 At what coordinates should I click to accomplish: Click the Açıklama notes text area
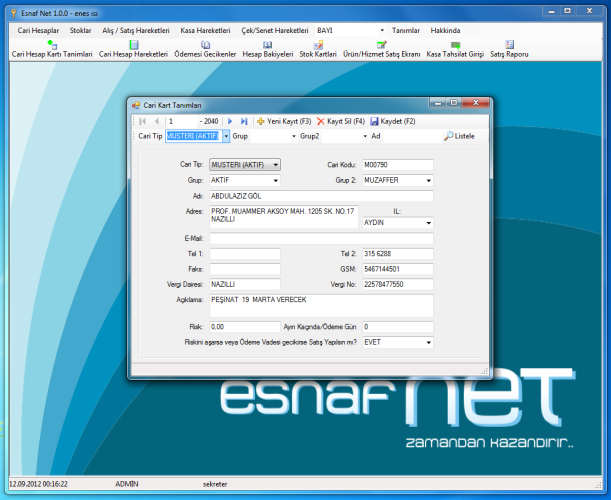pos(321,306)
